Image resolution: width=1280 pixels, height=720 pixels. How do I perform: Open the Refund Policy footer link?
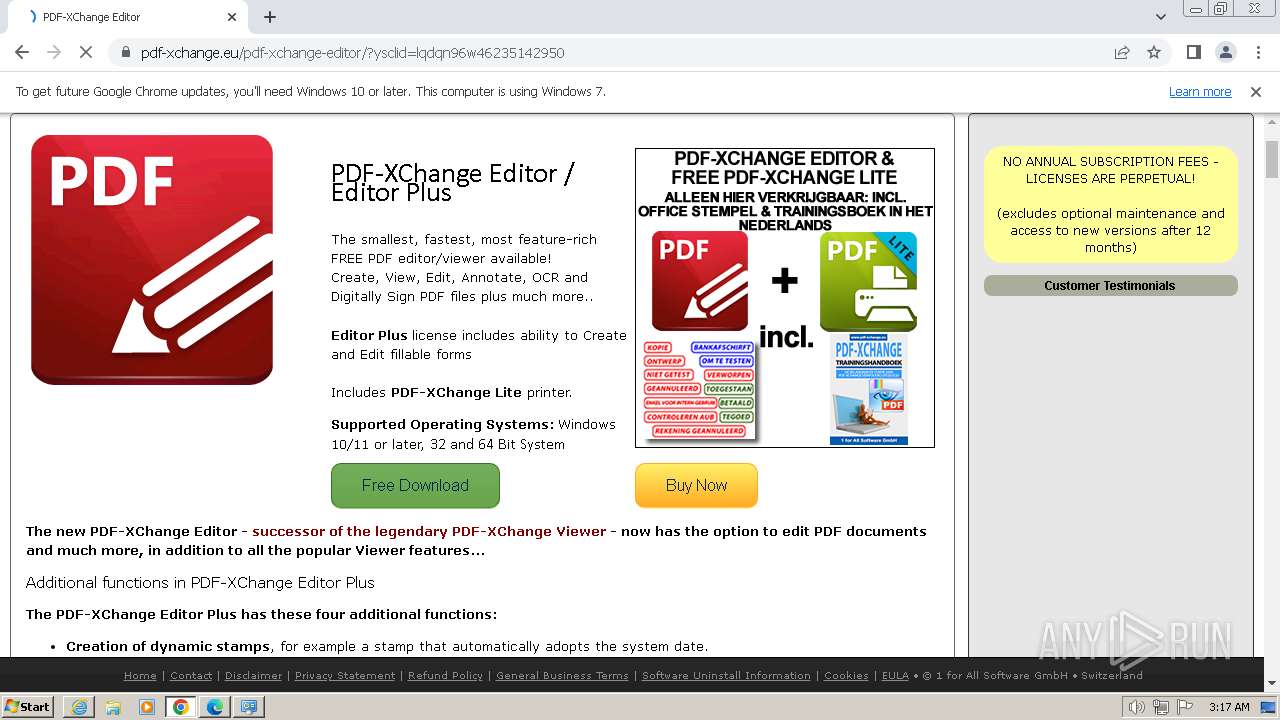coord(445,676)
